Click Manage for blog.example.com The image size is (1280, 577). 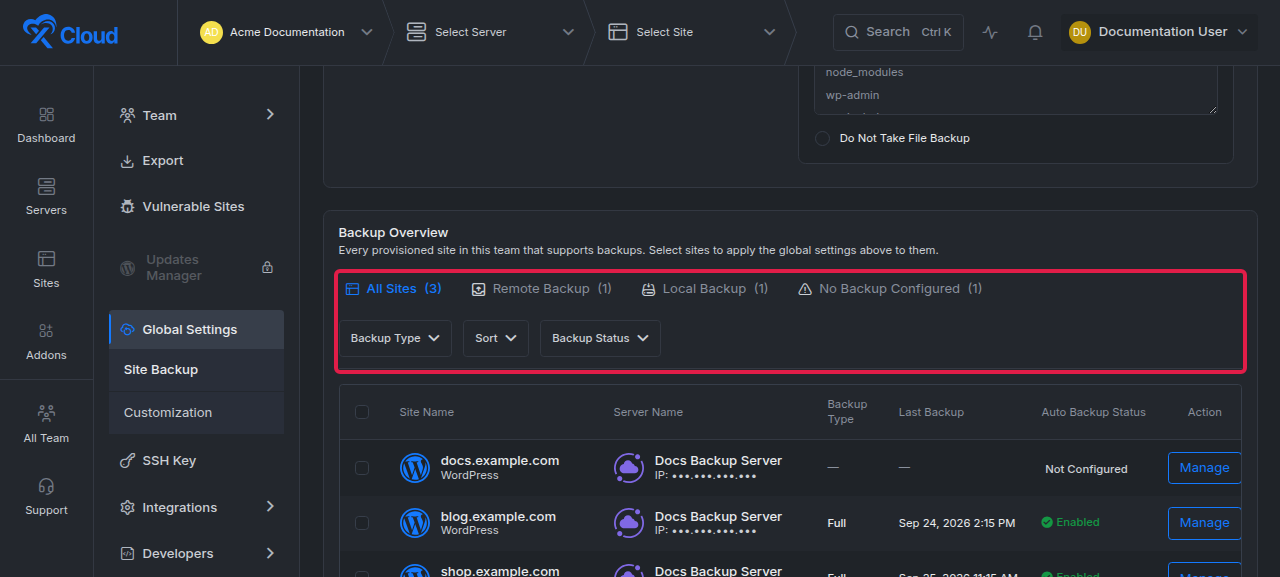tap(1204, 523)
